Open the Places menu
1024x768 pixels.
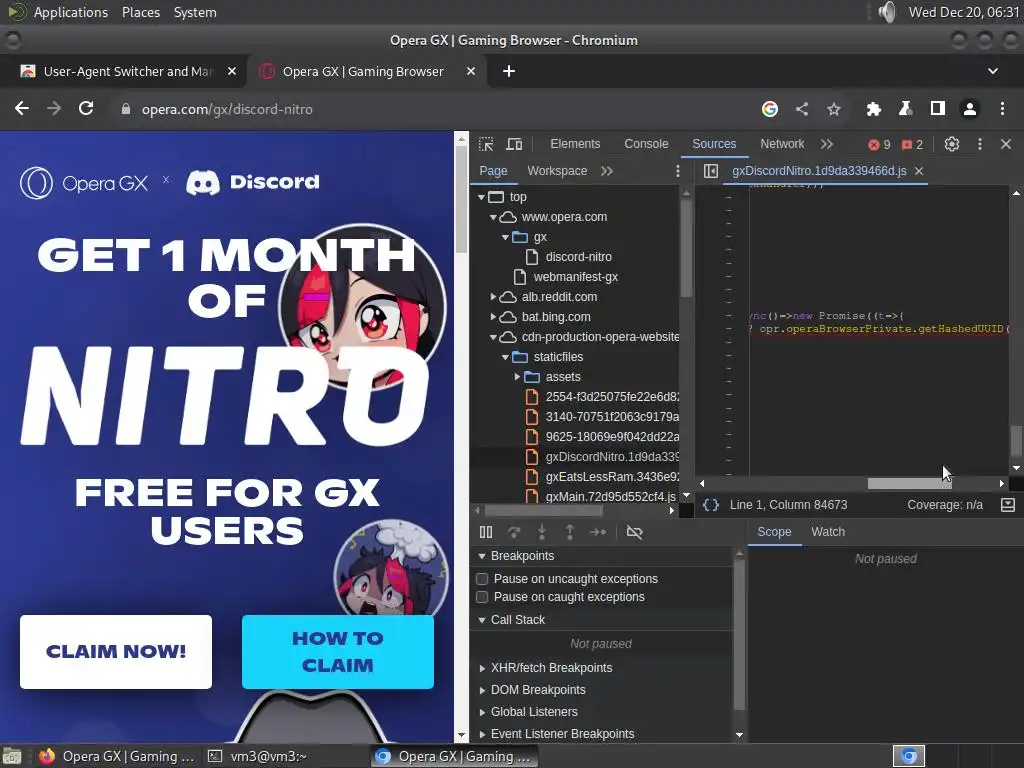click(140, 12)
